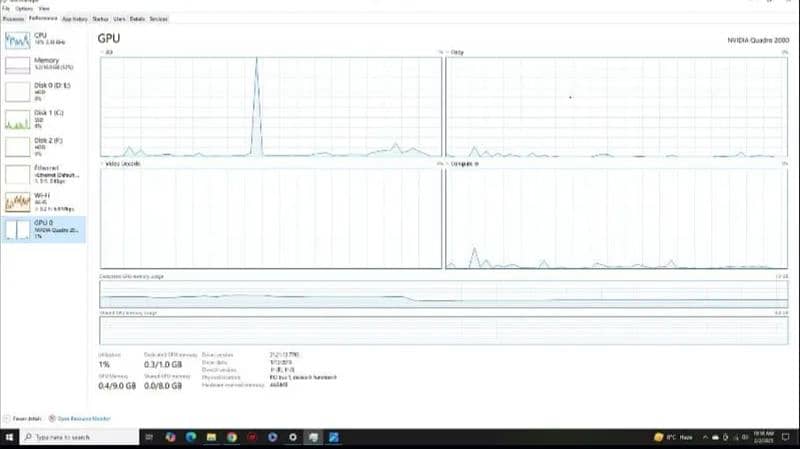Open the View menu

click(44, 9)
